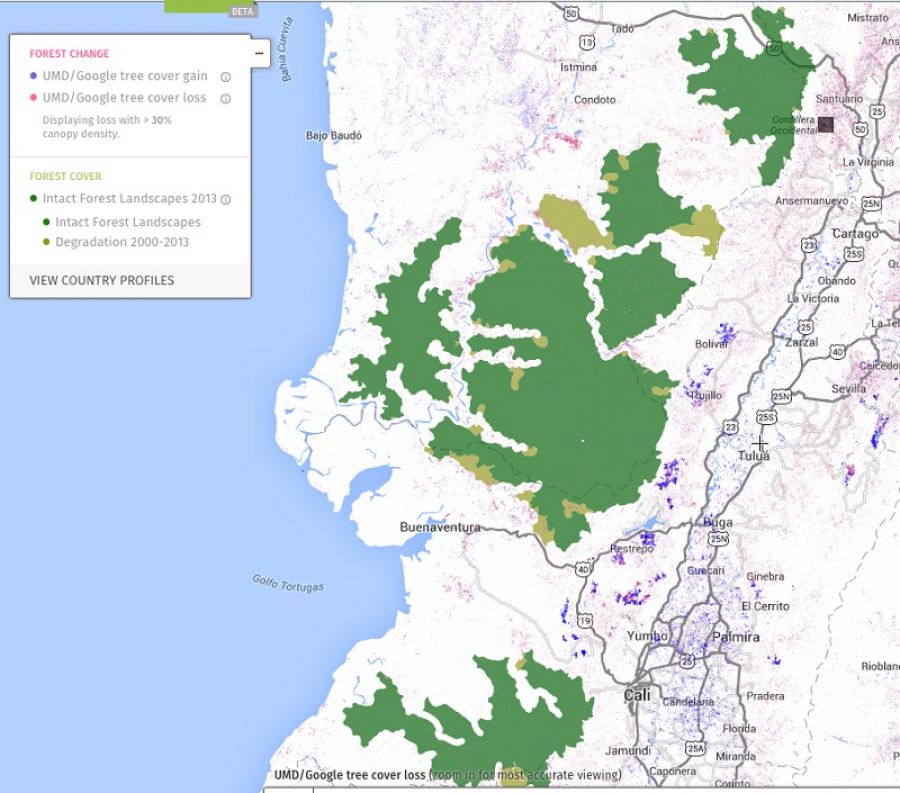This screenshot has height=793, width=900.
Task: Click the dark square marker near Santuario
Action: click(825, 124)
